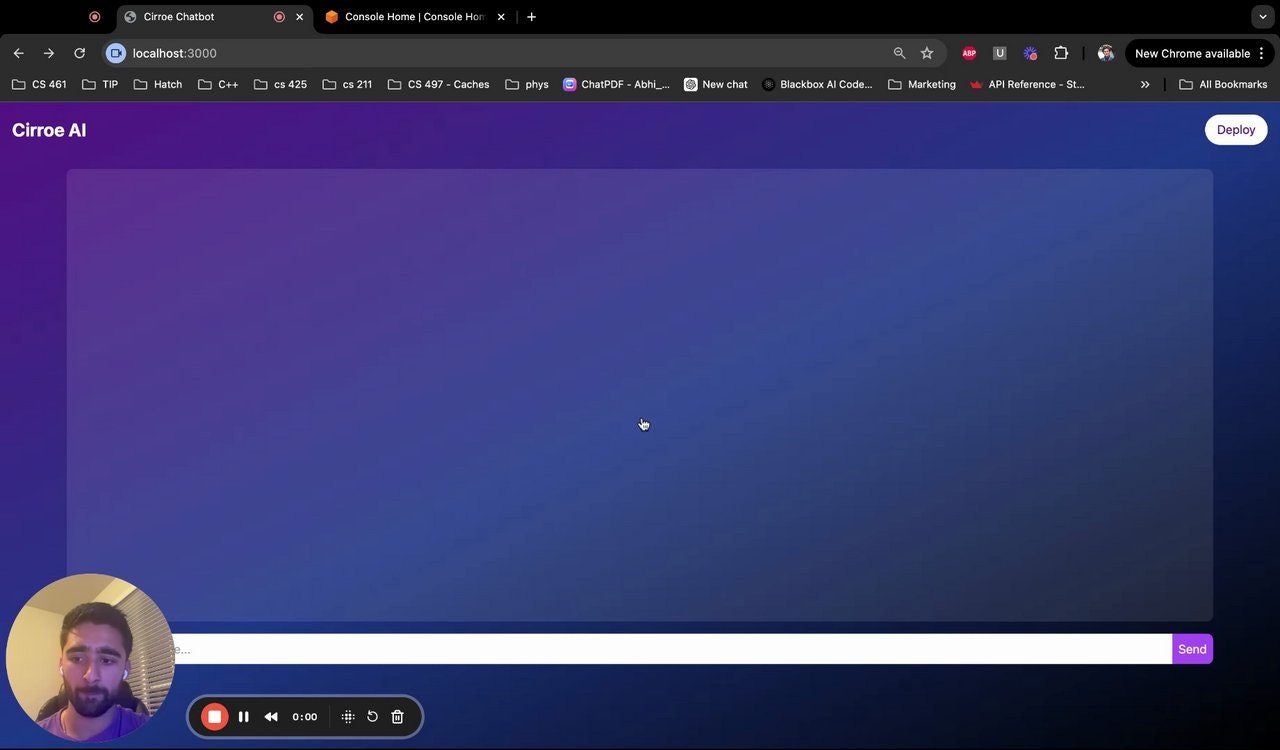Click the webcam preview bubble

click(x=90, y=658)
